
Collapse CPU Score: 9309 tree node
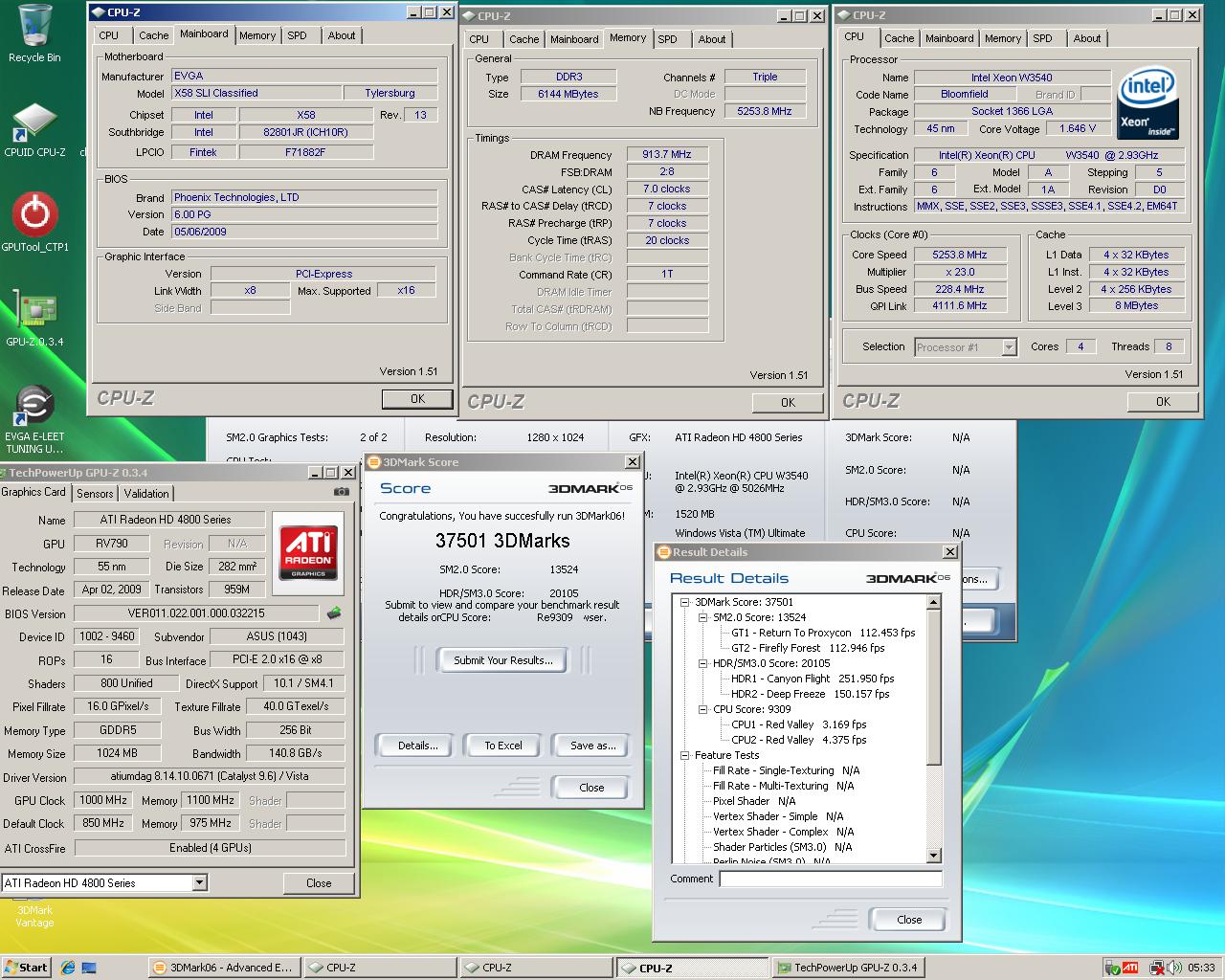pyautogui.click(x=703, y=709)
